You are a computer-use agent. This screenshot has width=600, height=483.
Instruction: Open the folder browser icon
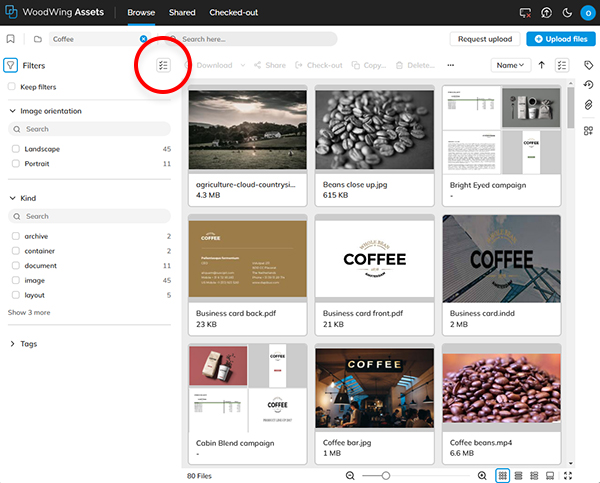(x=38, y=39)
